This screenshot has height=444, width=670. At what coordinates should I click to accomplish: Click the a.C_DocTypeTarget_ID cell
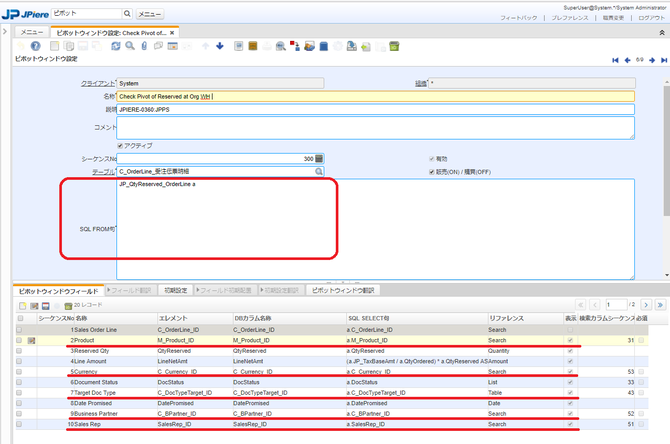[376, 393]
